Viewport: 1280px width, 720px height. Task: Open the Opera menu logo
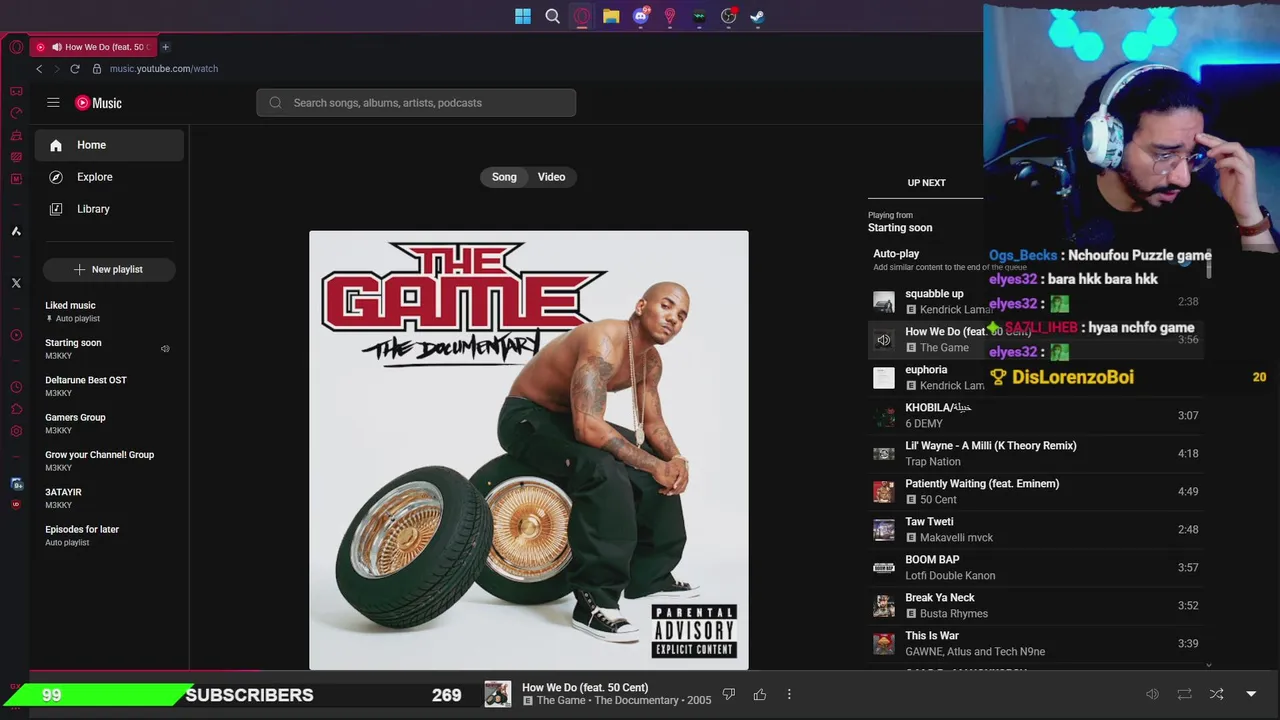(x=16, y=47)
